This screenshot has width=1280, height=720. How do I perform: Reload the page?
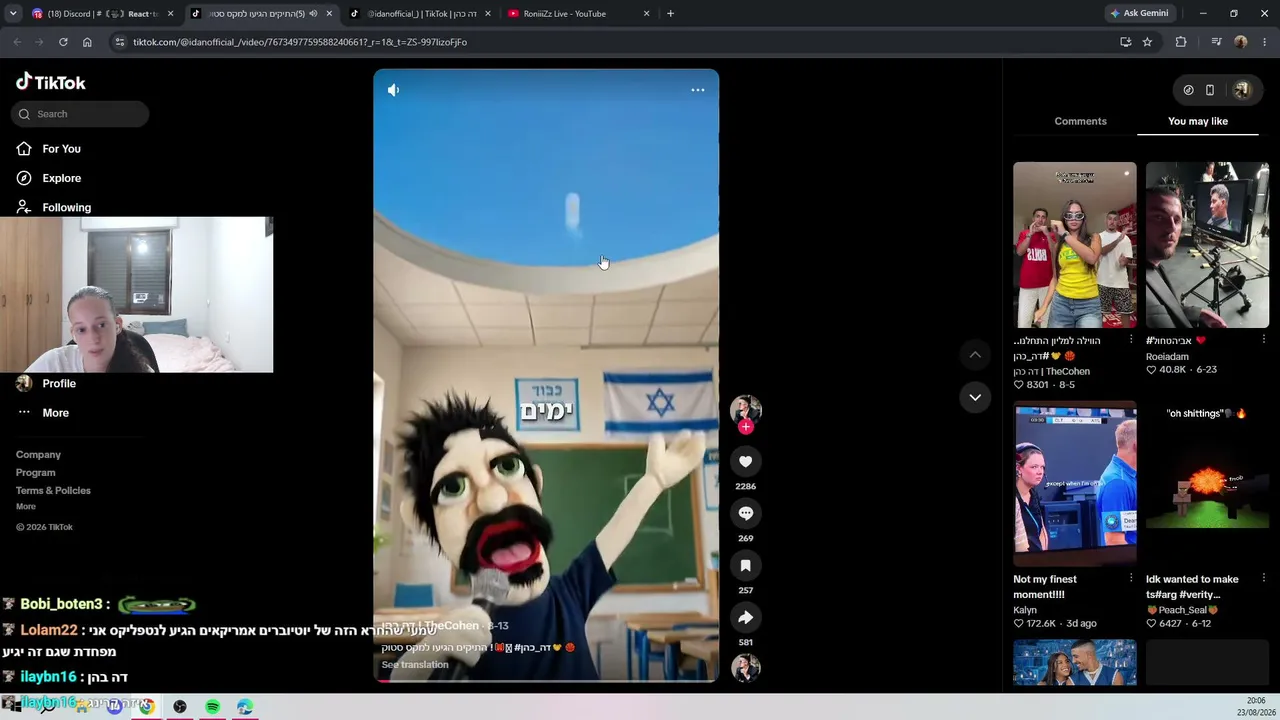pyautogui.click(x=63, y=42)
